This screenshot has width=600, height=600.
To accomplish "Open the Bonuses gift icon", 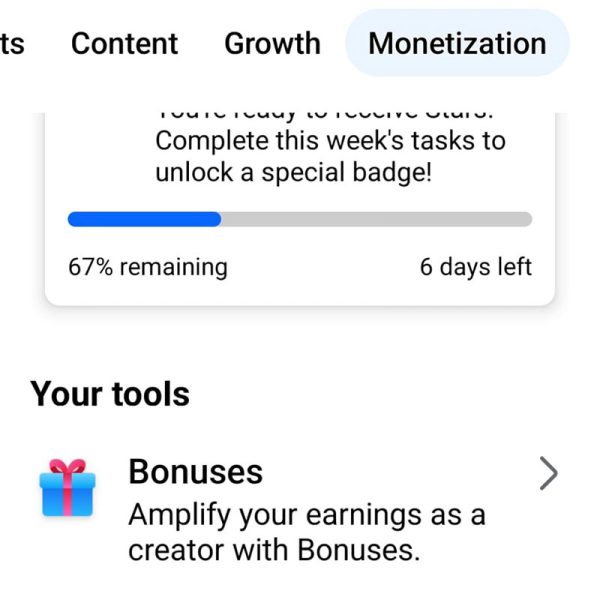I will click(67, 488).
